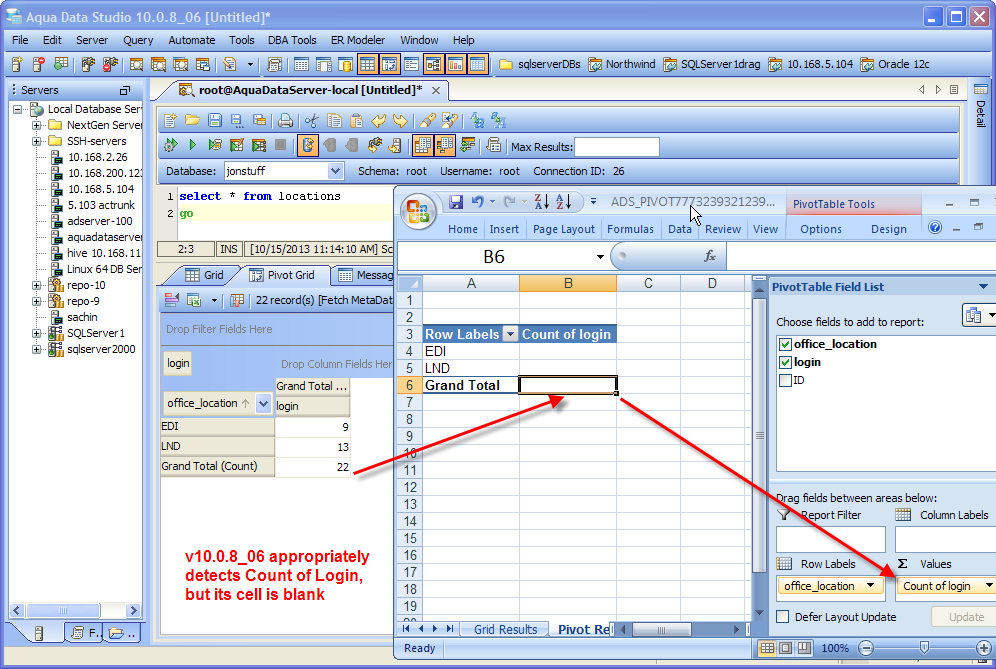
Task: Open Row Labels filter dropdown in cell A3
Action: pos(510,334)
